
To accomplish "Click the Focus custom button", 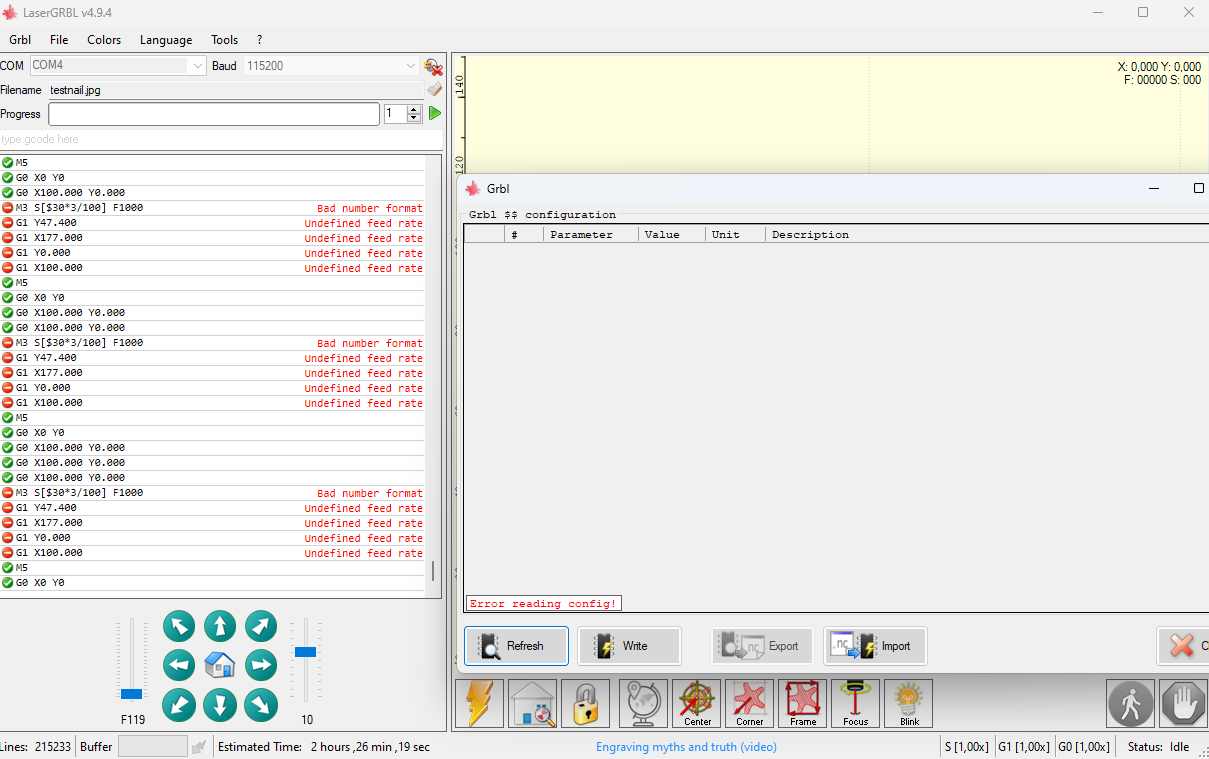I will [856, 704].
